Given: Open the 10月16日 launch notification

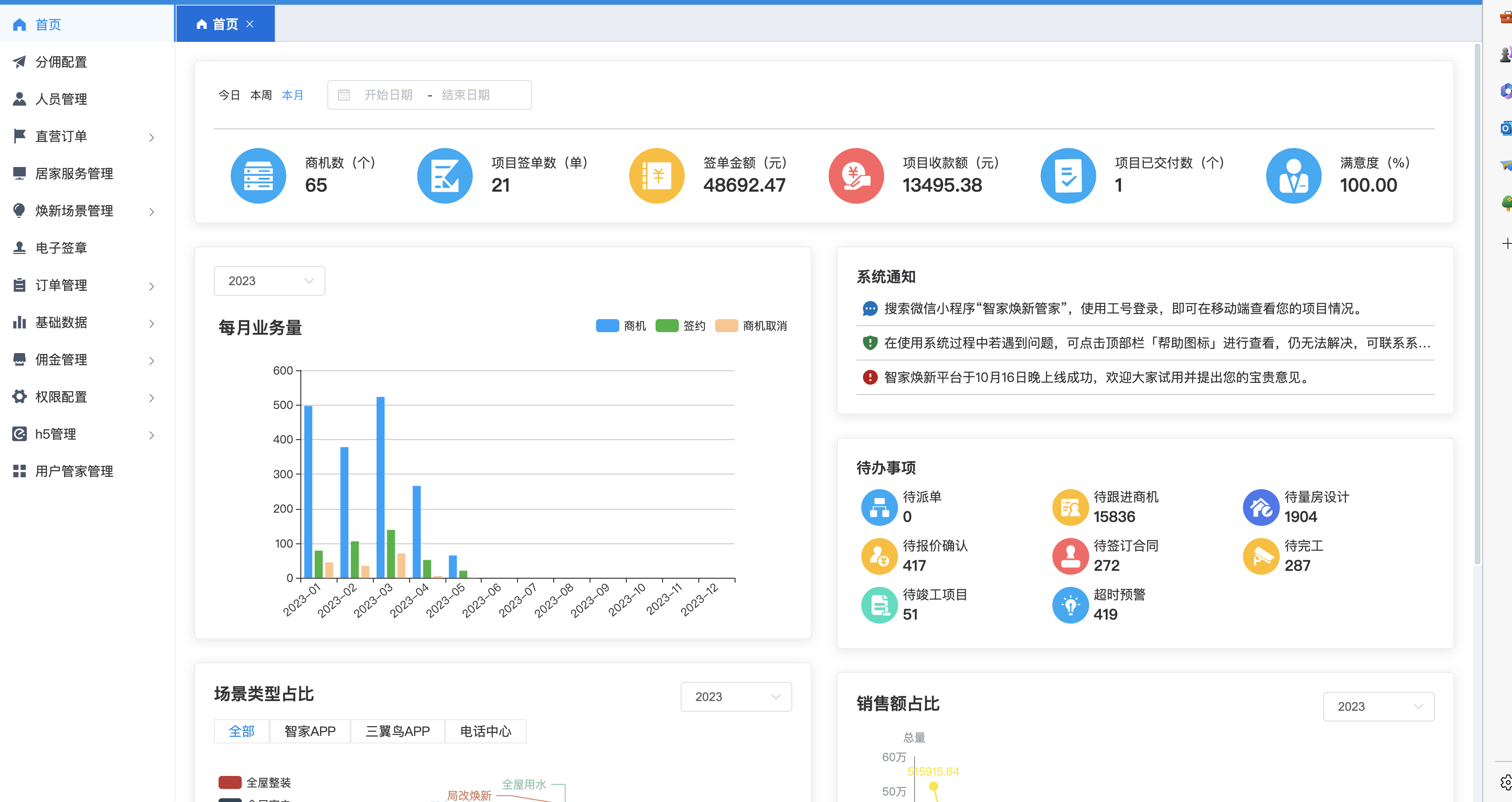Looking at the screenshot, I should (x=1097, y=378).
